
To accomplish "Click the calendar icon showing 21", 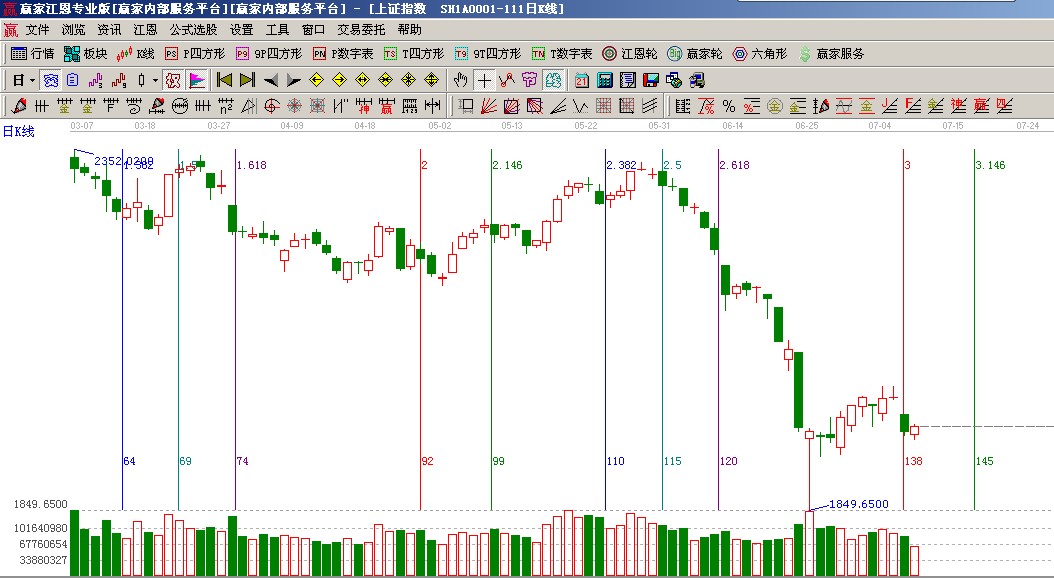I will point(582,80).
